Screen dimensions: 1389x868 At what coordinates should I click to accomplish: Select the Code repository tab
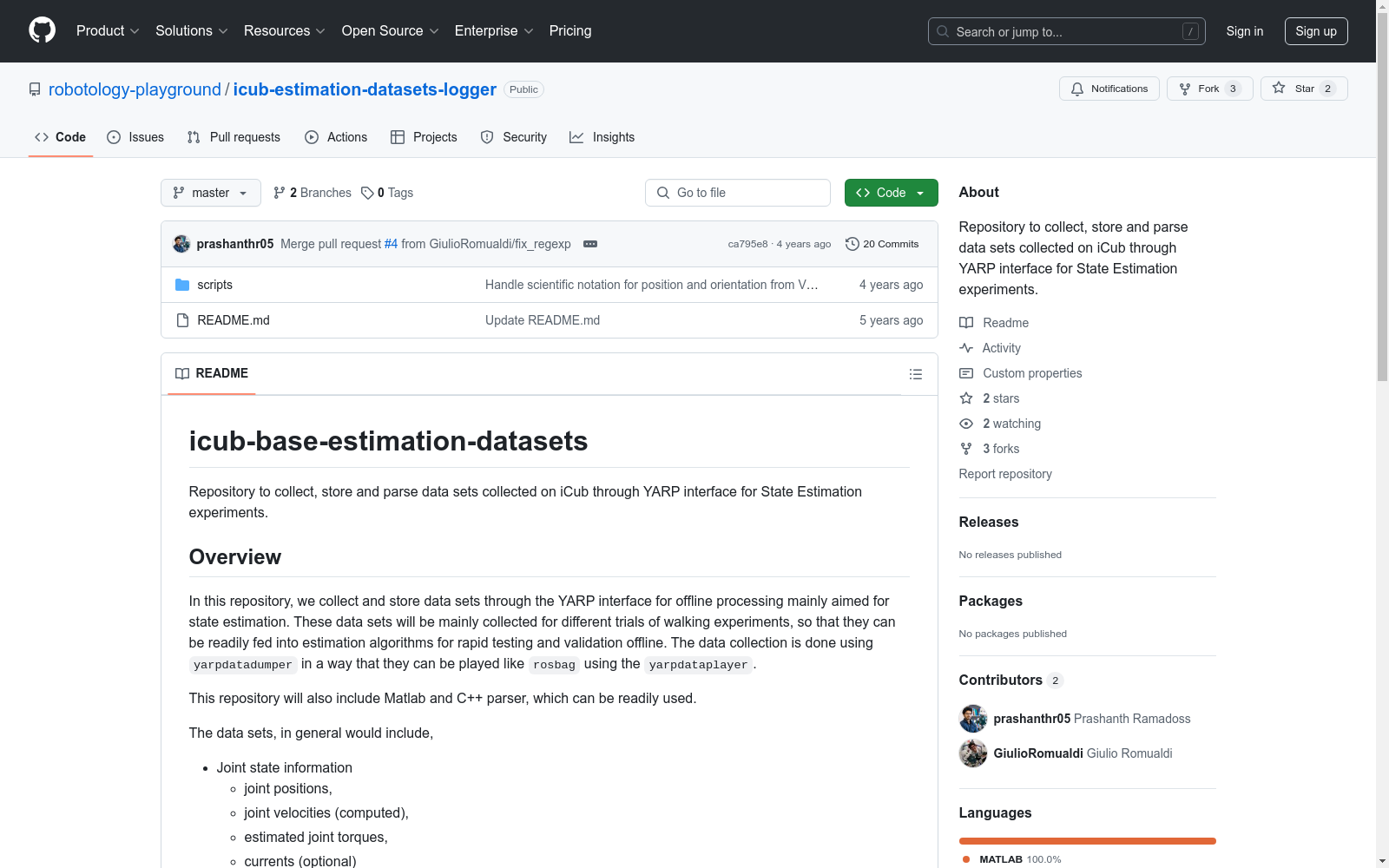[61, 137]
